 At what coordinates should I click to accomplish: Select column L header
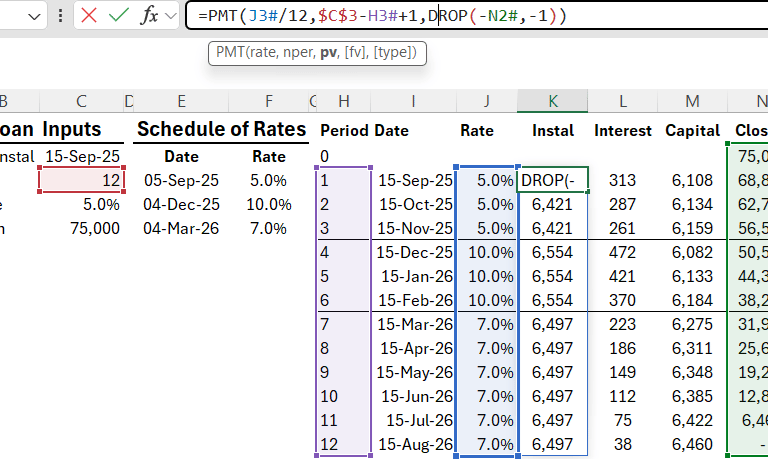(x=623, y=101)
